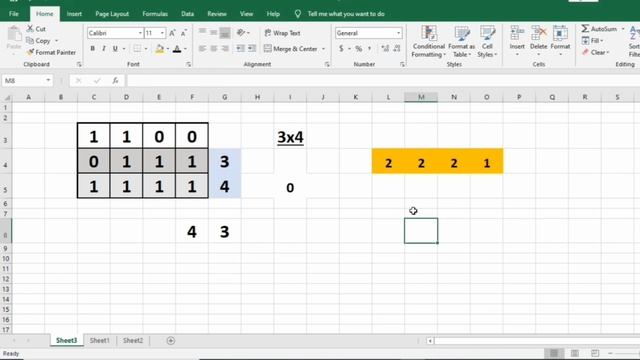Add a new sheet with plus button
The width and height of the screenshot is (640, 360).
pyautogui.click(x=171, y=340)
